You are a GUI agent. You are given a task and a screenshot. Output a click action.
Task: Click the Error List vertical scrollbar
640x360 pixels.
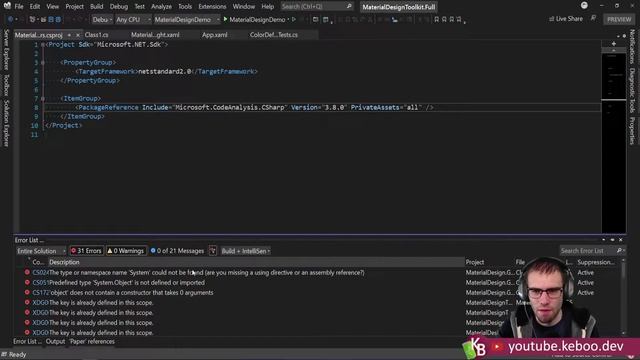pos(623,297)
